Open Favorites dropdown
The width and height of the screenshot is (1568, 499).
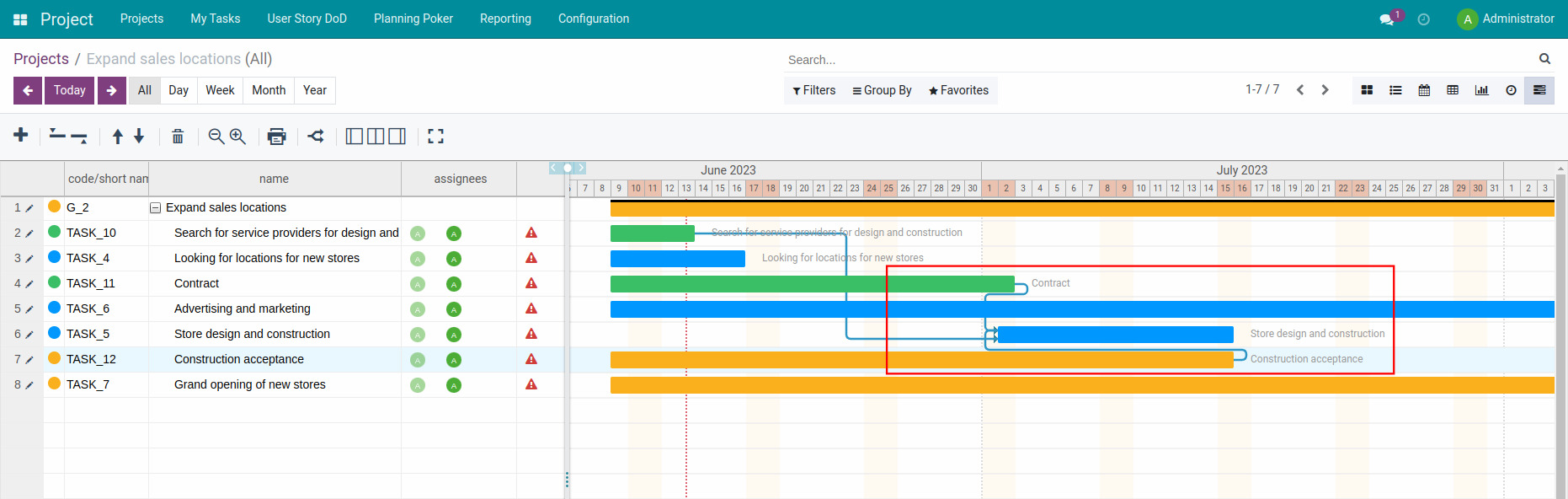click(x=959, y=90)
